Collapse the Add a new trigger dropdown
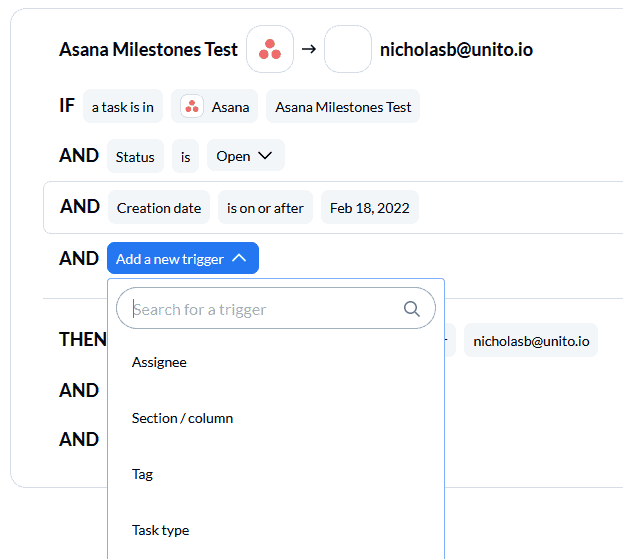 (x=183, y=258)
